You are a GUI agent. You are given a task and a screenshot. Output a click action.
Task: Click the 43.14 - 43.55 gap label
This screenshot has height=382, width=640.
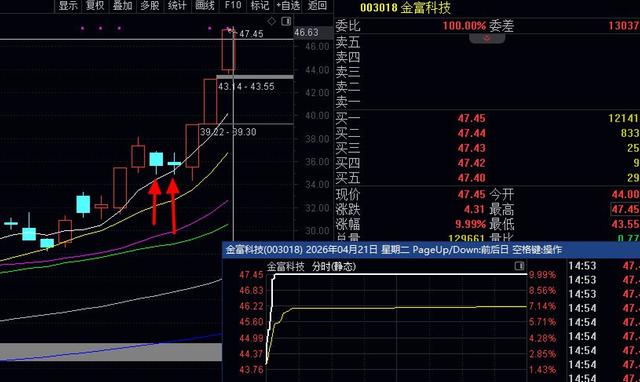tap(246, 87)
